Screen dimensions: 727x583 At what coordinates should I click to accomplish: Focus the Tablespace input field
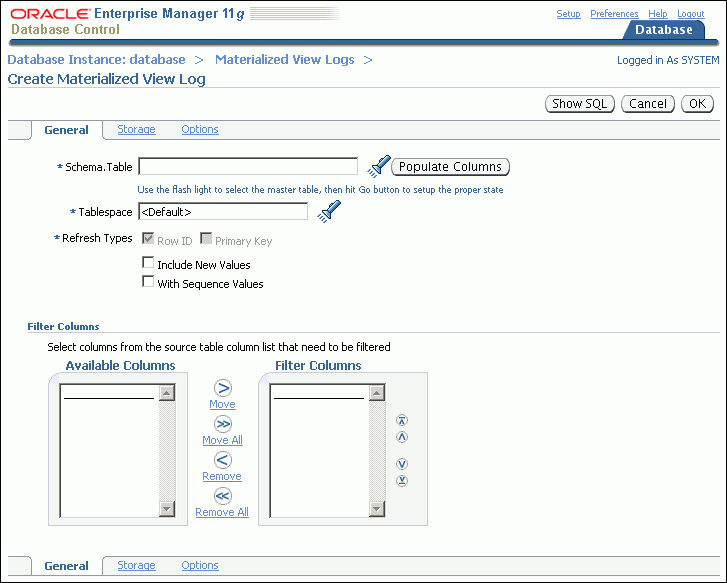click(223, 211)
